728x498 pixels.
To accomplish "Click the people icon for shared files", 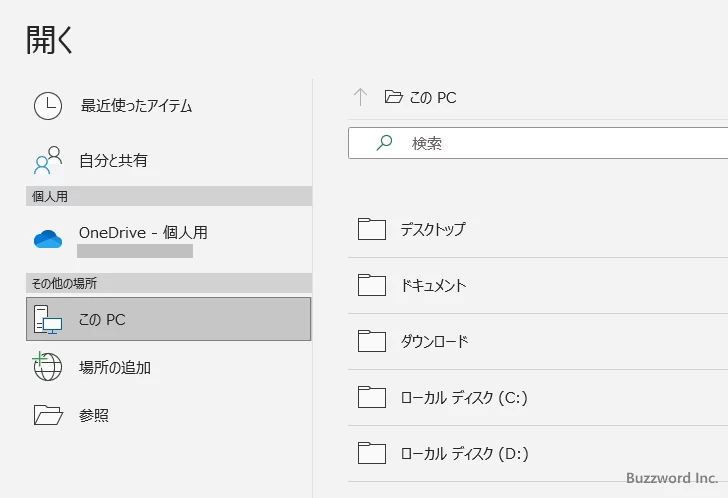I will pyautogui.click(x=48, y=160).
